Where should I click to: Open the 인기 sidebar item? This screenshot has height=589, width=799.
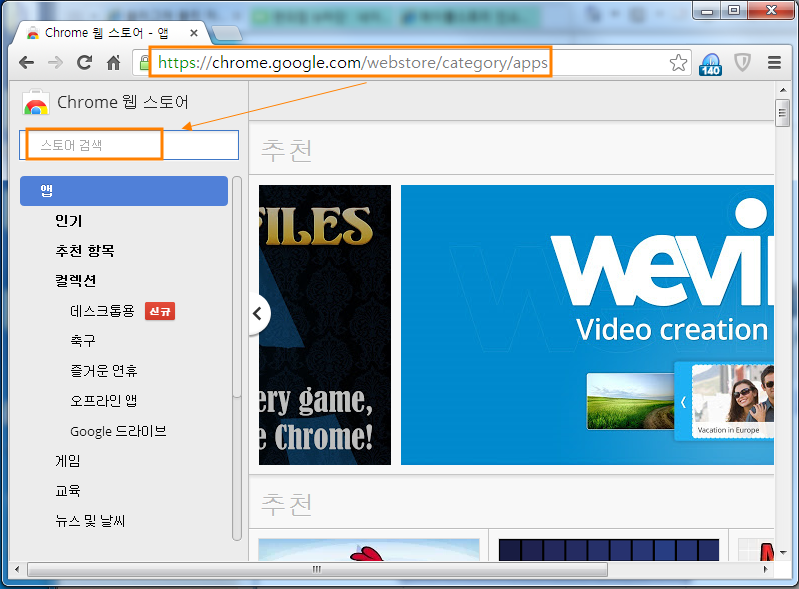point(69,221)
